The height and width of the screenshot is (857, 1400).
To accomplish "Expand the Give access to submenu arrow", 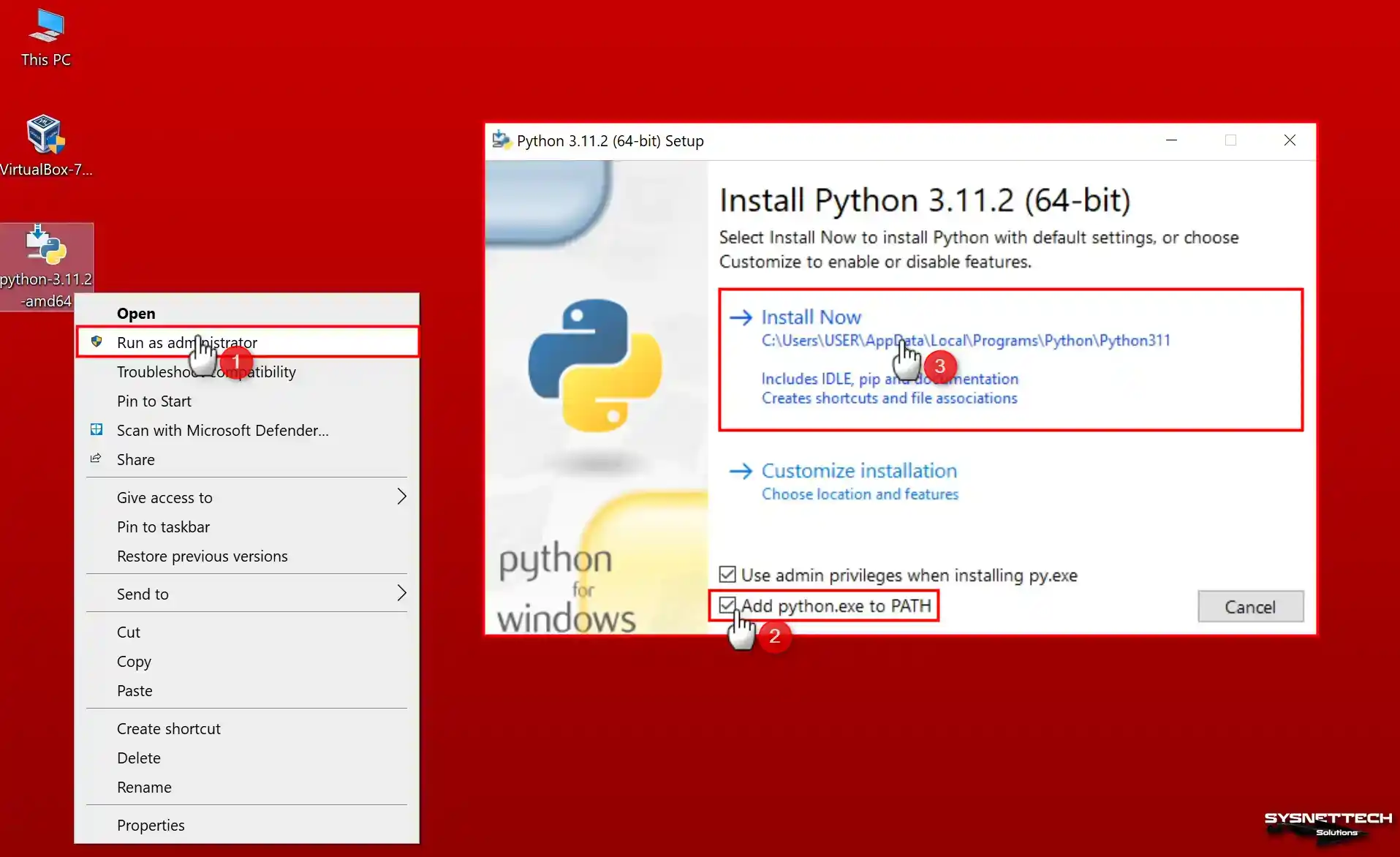I will 401,497.
